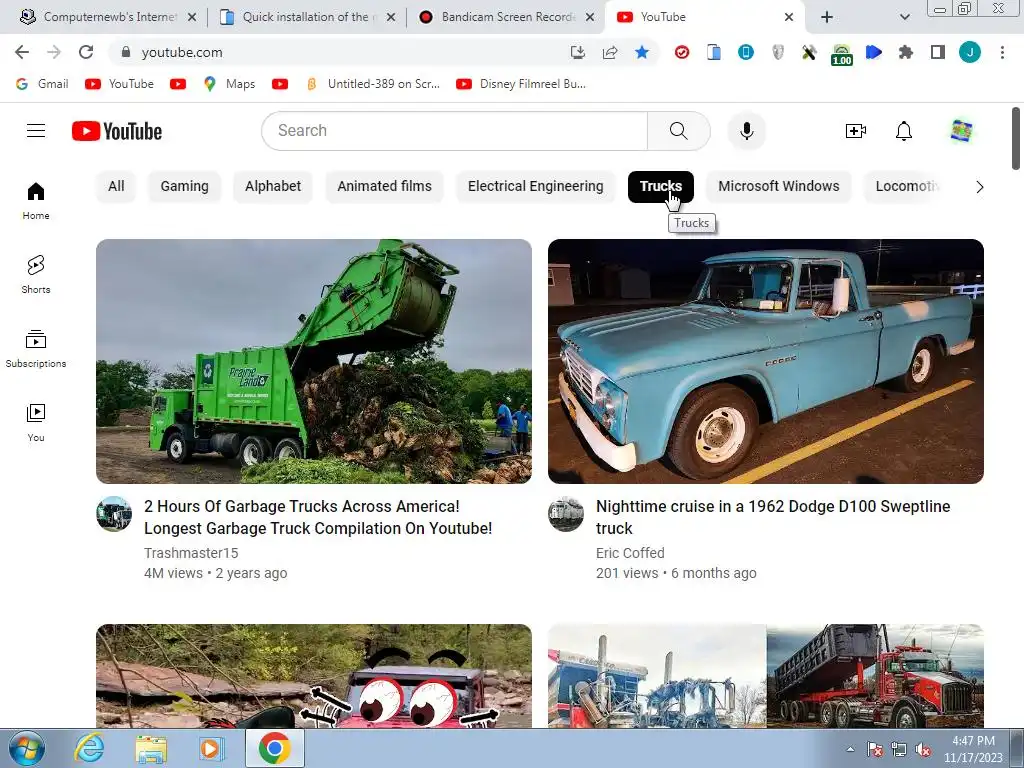The height and width of the screenshot is (768, 1024).
Task: Switch to Bandicam Screen Recorder tab
Action: [506, 17]
